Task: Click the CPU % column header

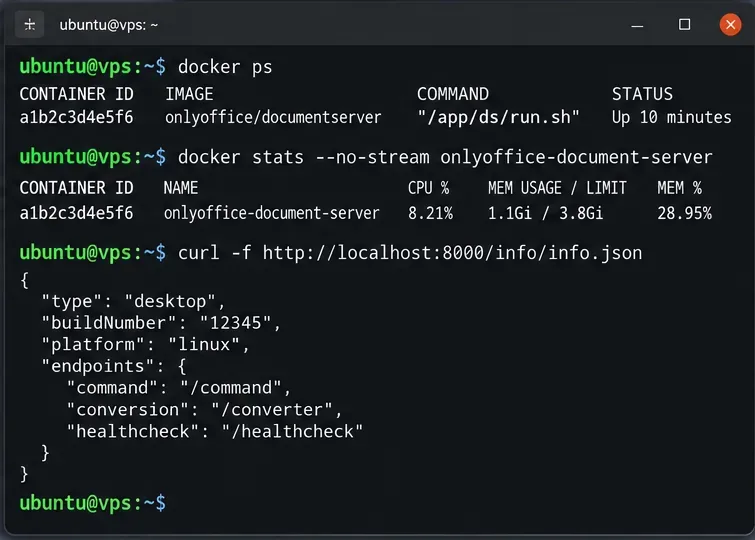Action: click(429, 188)
